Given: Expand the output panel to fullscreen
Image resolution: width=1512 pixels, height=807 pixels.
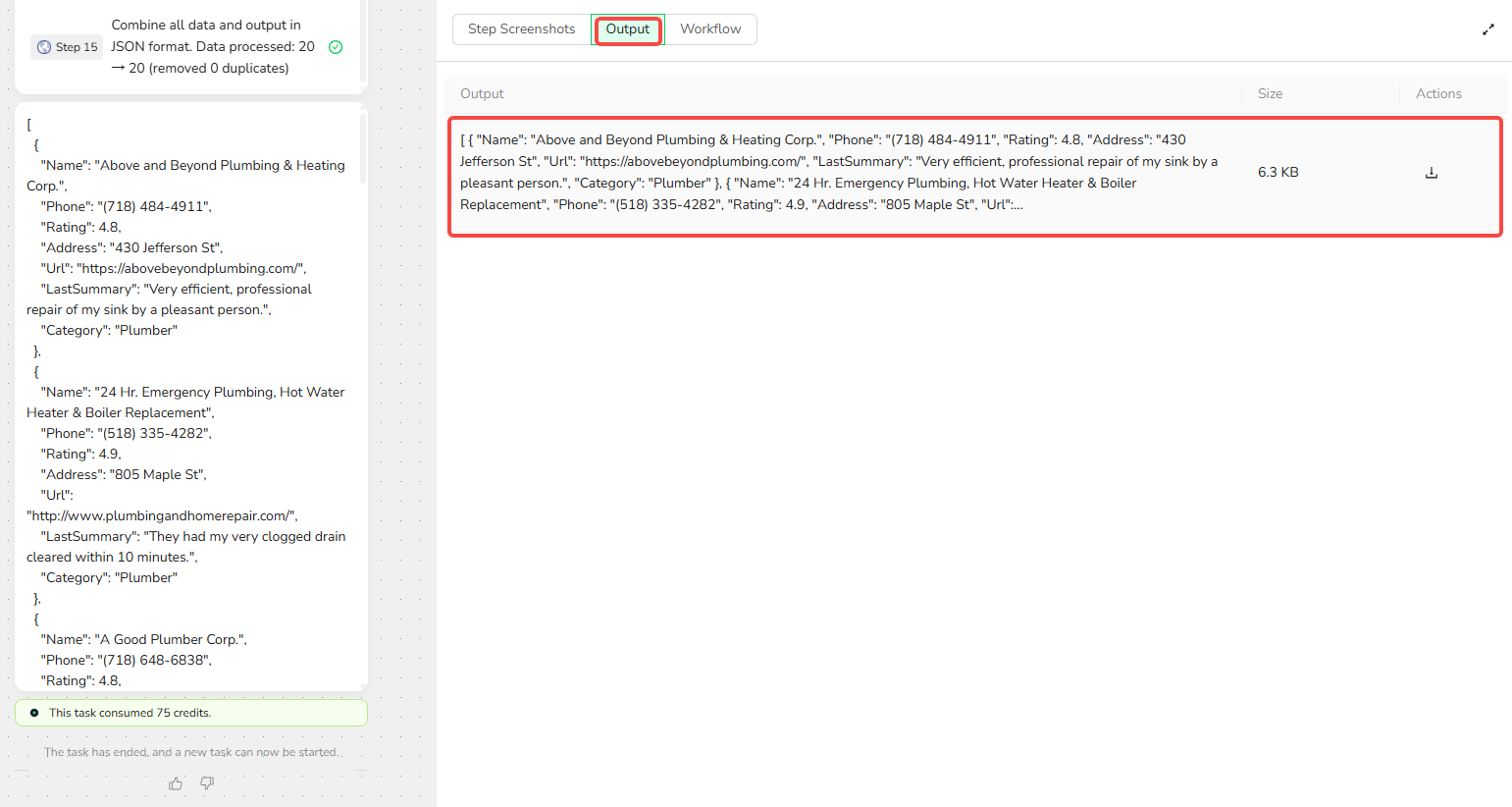Looking at the screenshot, I should [x=1487, y=29].
